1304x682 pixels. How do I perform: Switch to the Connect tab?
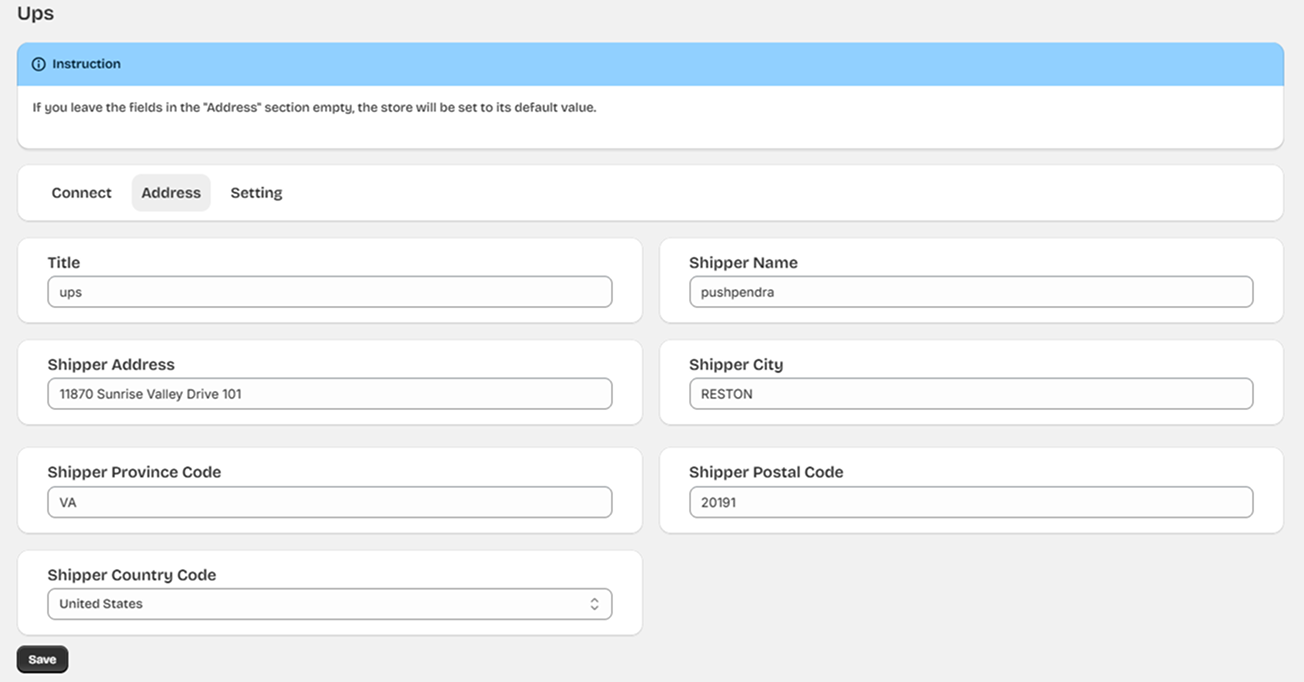point(81,193)
